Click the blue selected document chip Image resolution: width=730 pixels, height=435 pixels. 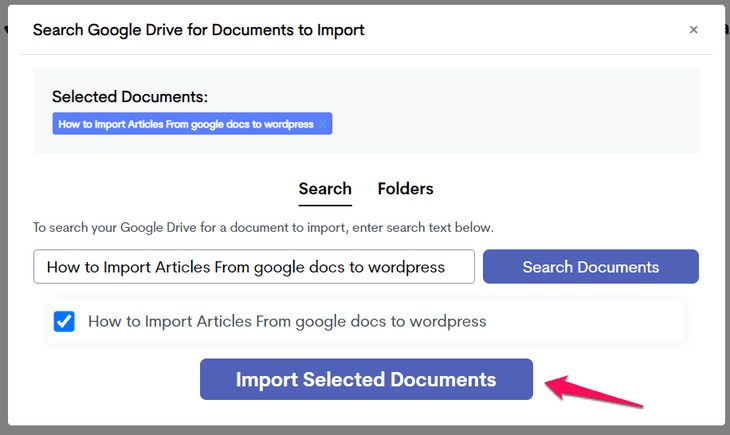coord(185,125)
